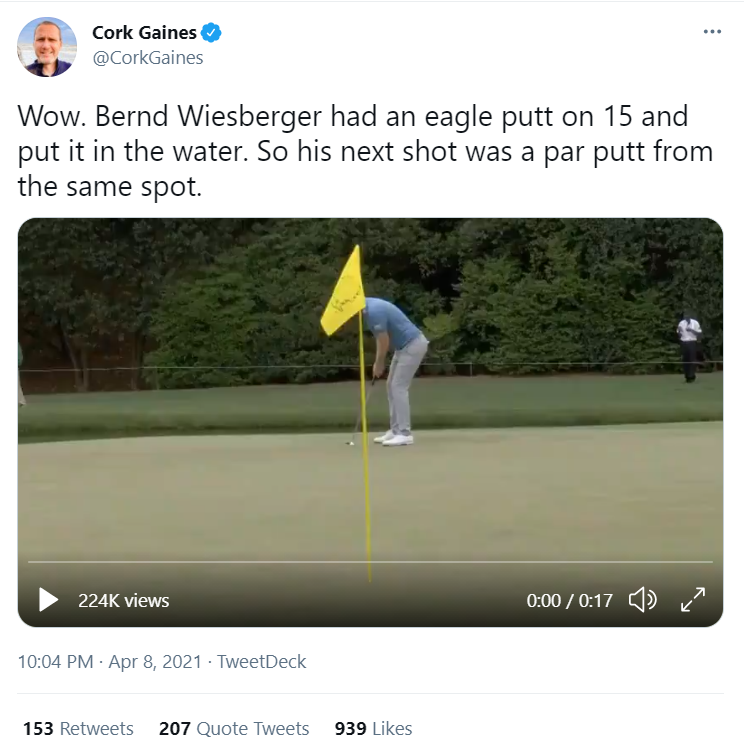Expand the video to fullscreen
The width and height of the screenshot is (745, 740).
point(693,600)
